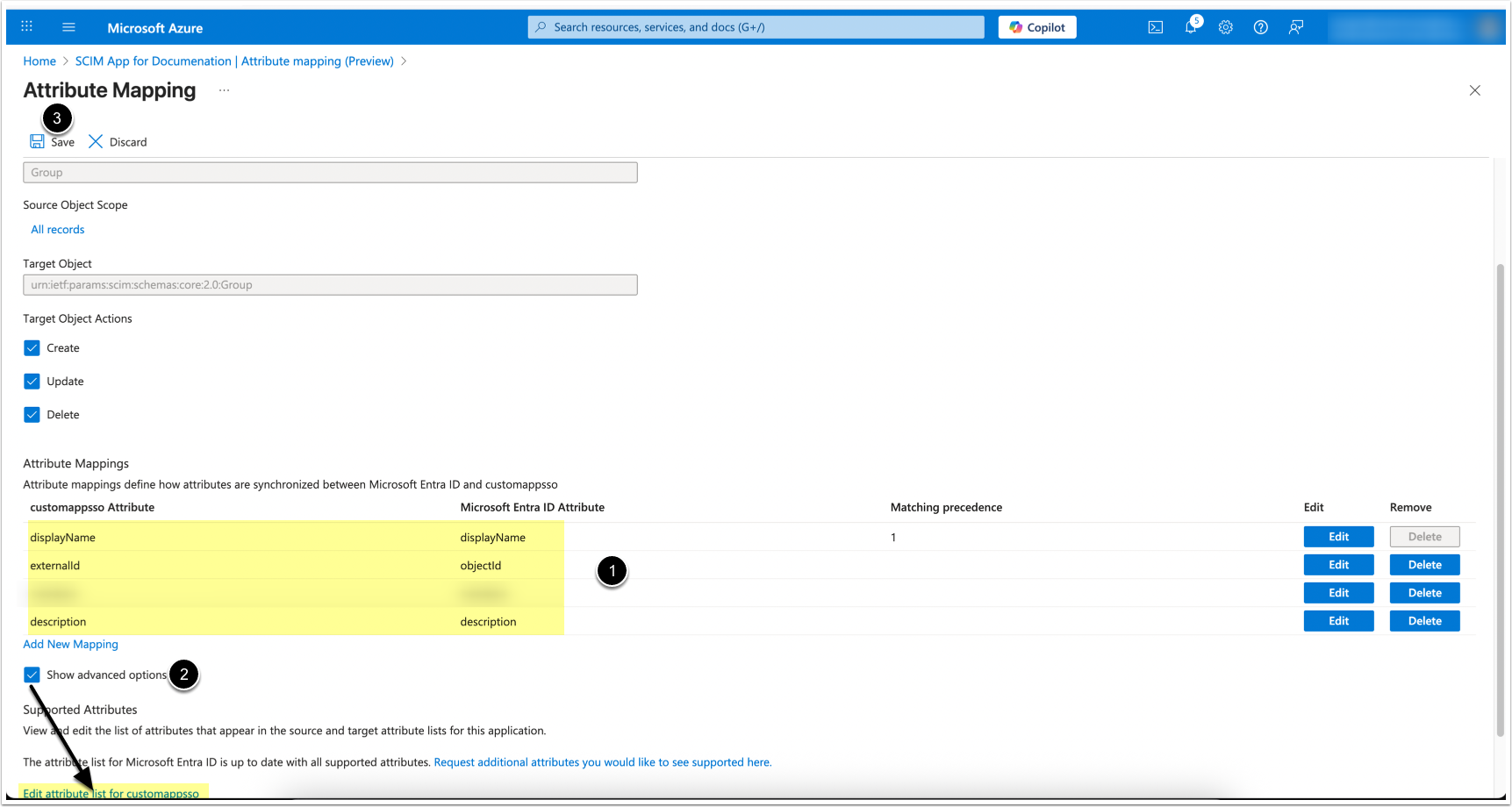Edit the externalId mapping row
The image size is (1512, 807).
1339,565
